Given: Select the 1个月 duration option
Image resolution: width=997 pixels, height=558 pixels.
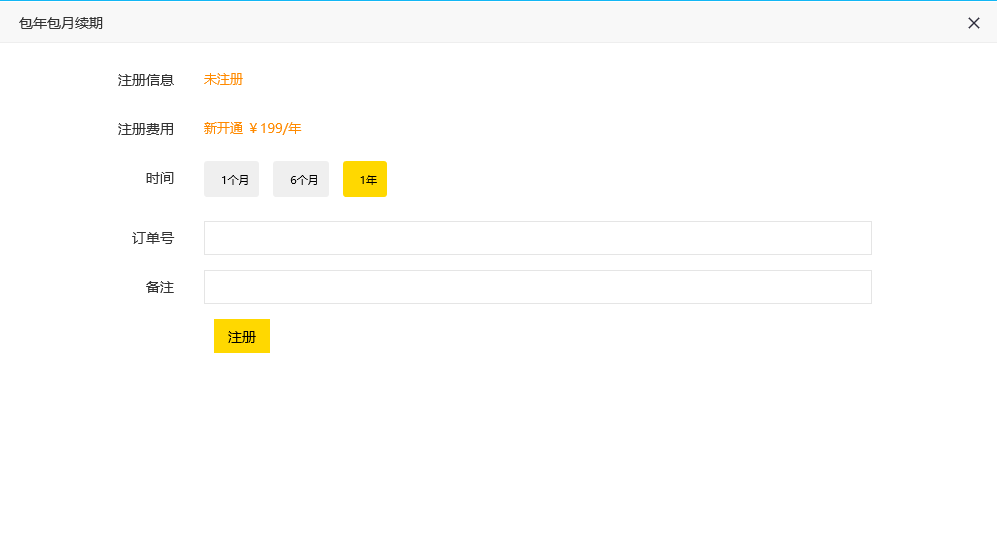Looking at the screenshot, I should pyautogui.click(x=231, y=179).
